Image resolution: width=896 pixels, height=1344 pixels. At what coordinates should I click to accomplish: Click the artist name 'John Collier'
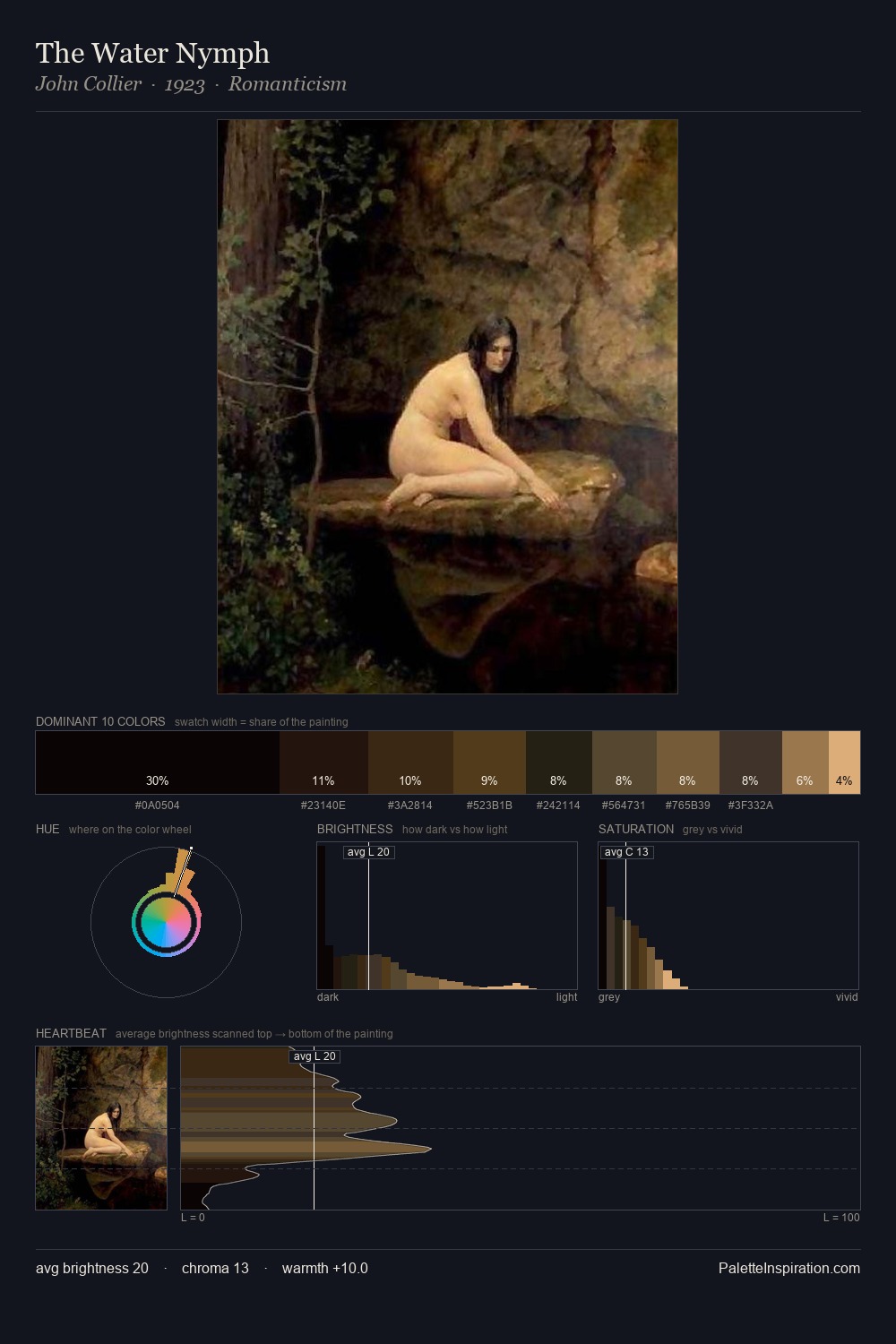pyautogui.click(x=89, y=84)
